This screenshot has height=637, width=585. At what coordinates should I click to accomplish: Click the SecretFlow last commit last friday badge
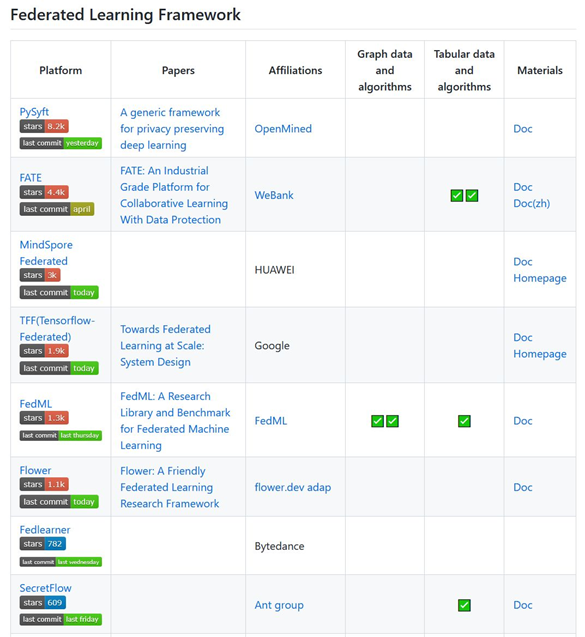pos(61,619)
